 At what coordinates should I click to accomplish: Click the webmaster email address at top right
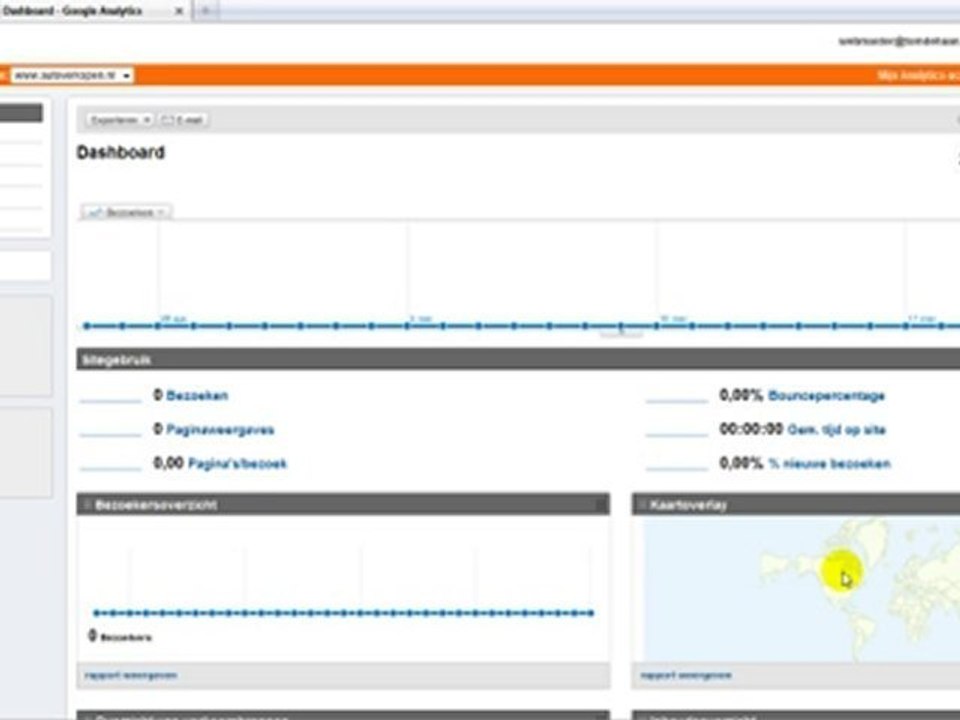tap(899, 41)
